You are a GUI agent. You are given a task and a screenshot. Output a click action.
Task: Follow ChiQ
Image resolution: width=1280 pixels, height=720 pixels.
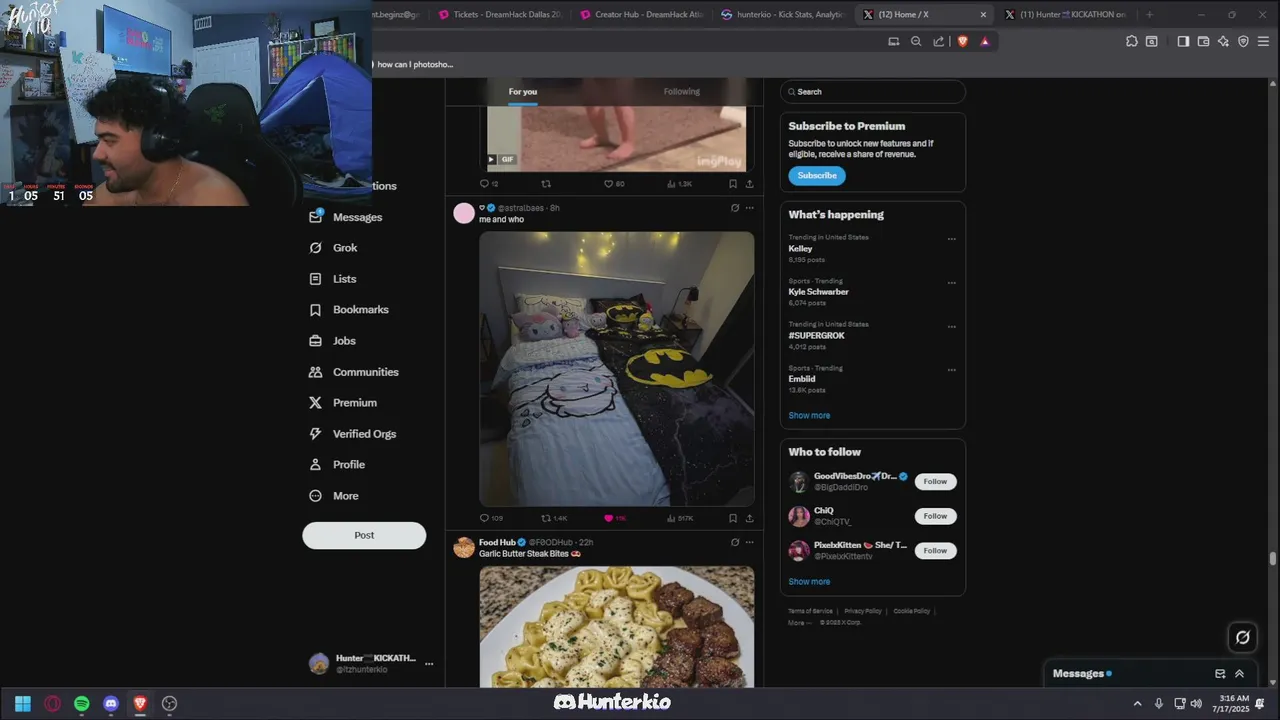[935, 516]
